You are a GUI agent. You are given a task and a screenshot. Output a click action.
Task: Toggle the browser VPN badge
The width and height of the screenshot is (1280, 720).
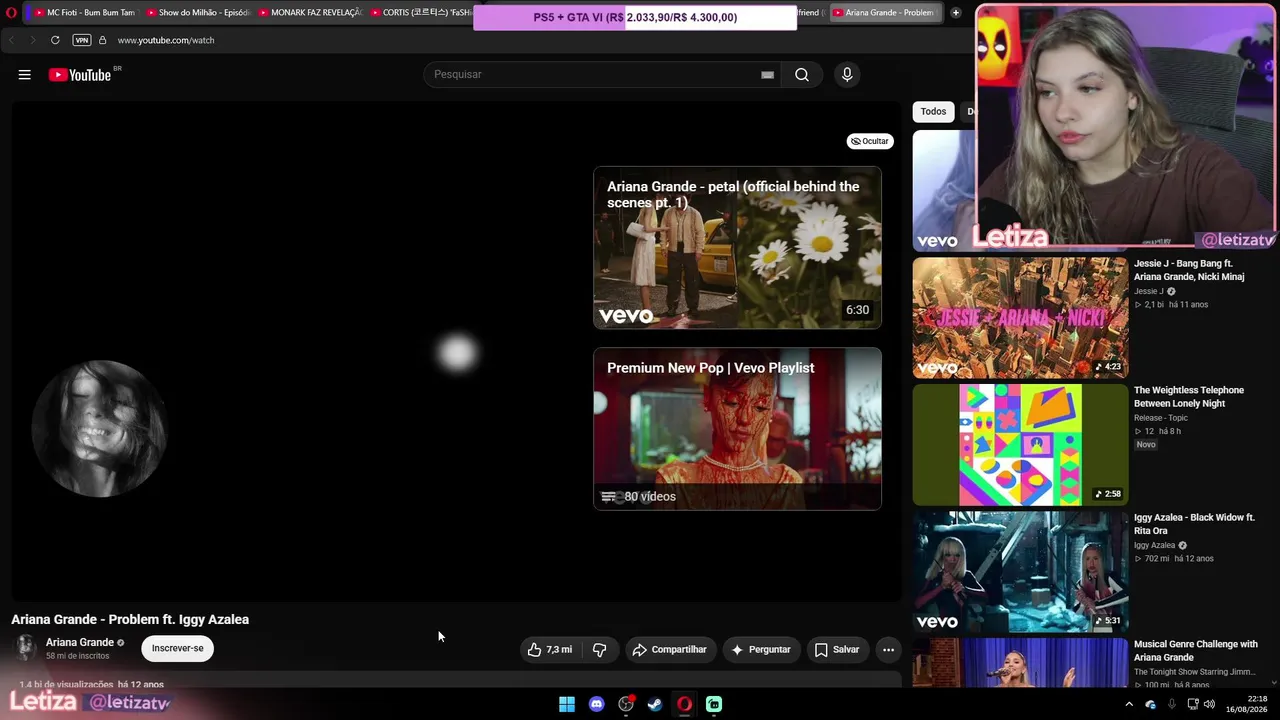82,40
